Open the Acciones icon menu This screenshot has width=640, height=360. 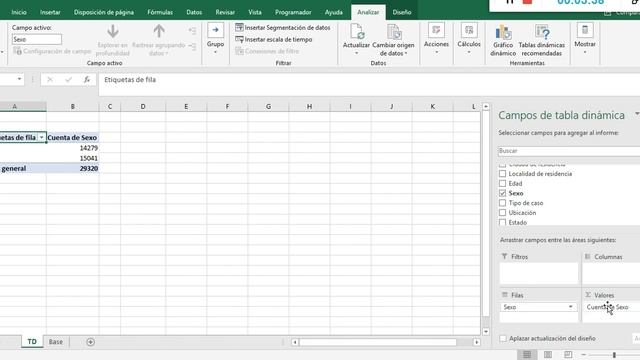[x=436, y=30]
